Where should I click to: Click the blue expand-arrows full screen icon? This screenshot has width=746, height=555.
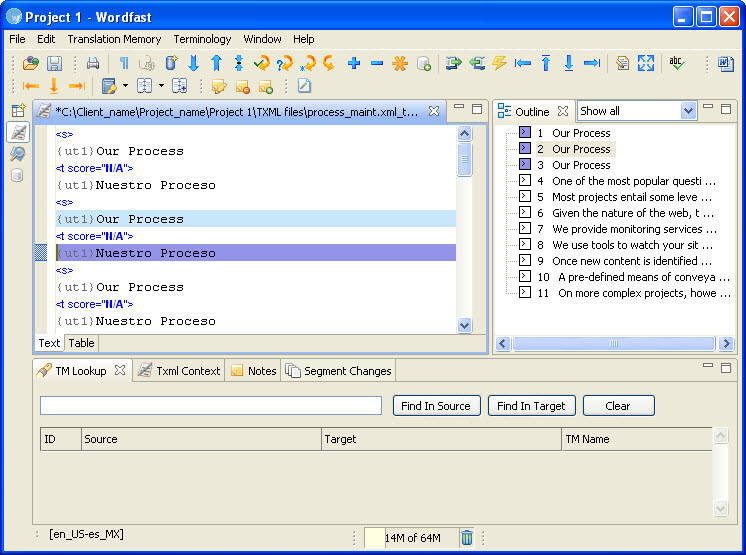point(646,63)
